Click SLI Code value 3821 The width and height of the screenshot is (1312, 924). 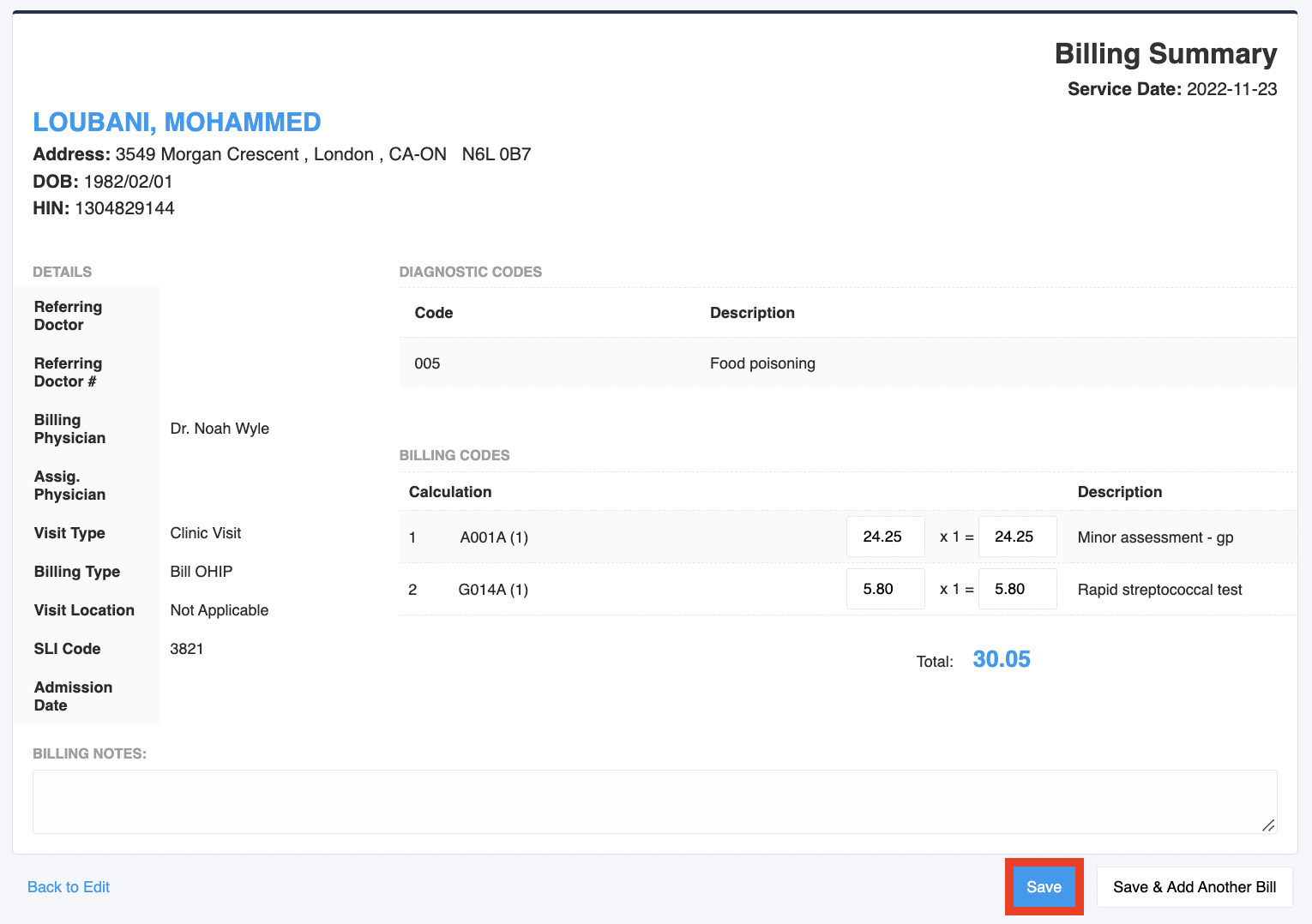pos(187,649)
